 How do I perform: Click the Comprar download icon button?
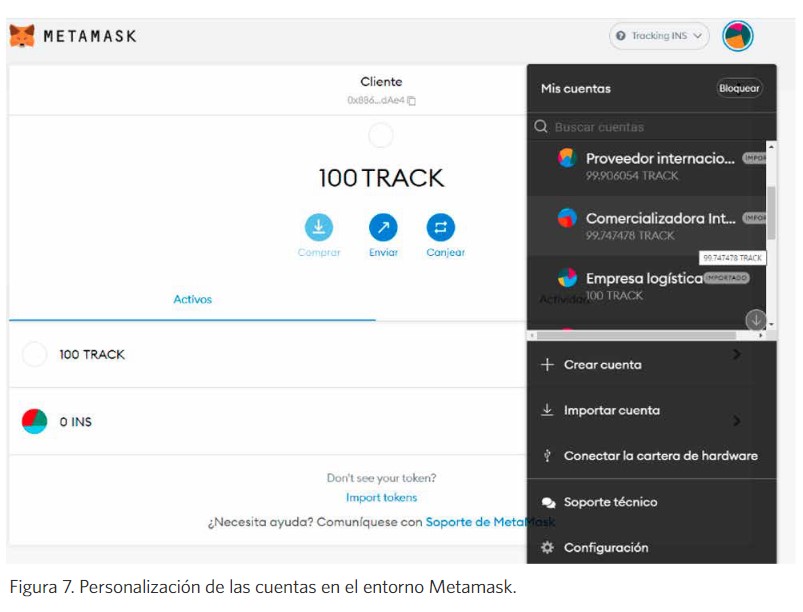(x=319, y=227)
